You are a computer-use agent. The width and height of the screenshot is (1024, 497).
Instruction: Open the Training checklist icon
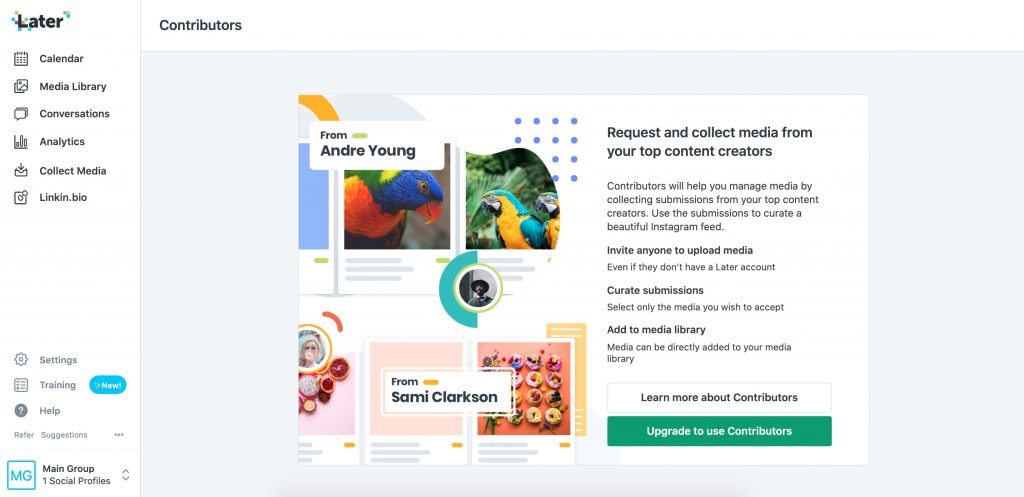coord(21,385)
